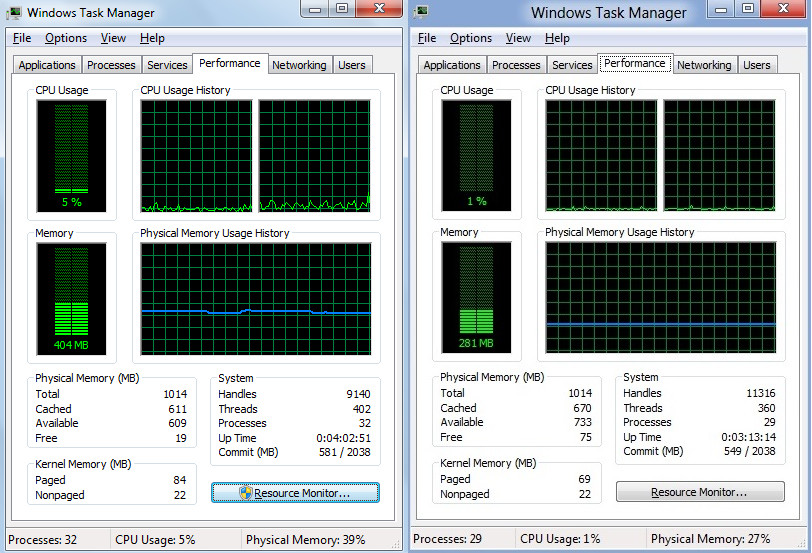812x553 pixels.
Task: Click the CPU Usage 5 % gauge
Action: (71, 156)
